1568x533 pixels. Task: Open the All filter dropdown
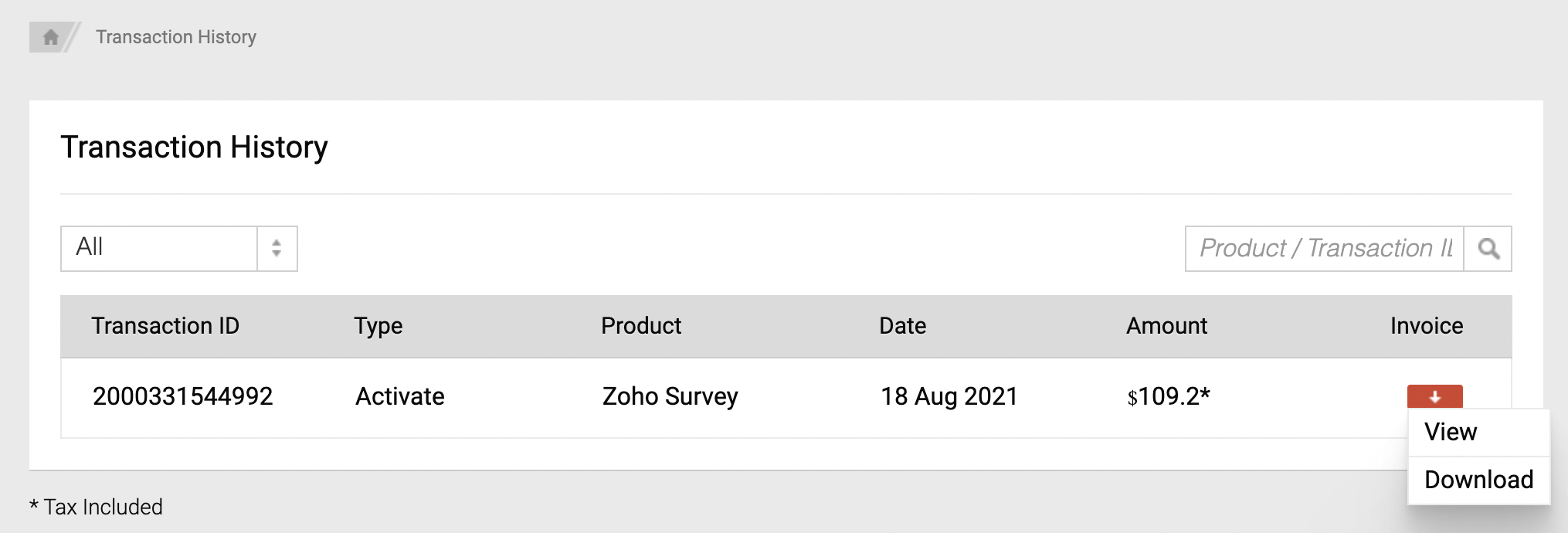178,249
